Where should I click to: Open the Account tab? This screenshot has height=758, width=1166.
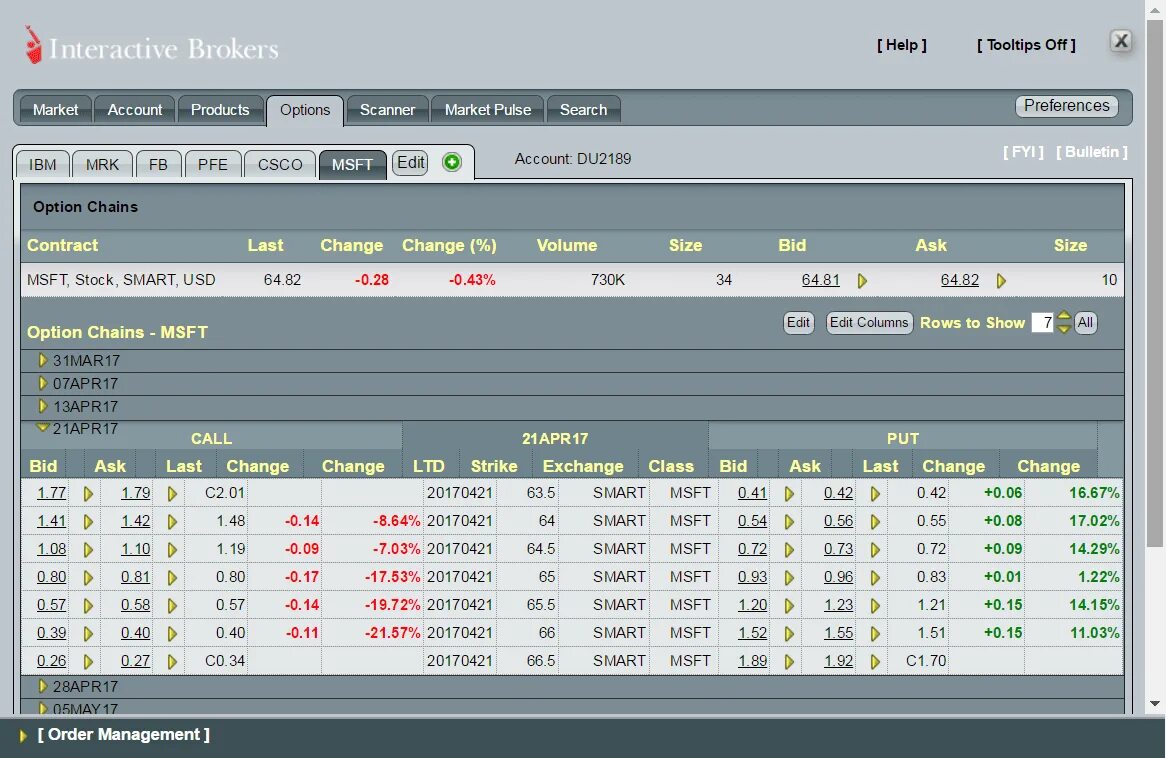click(x=135, y=109)
